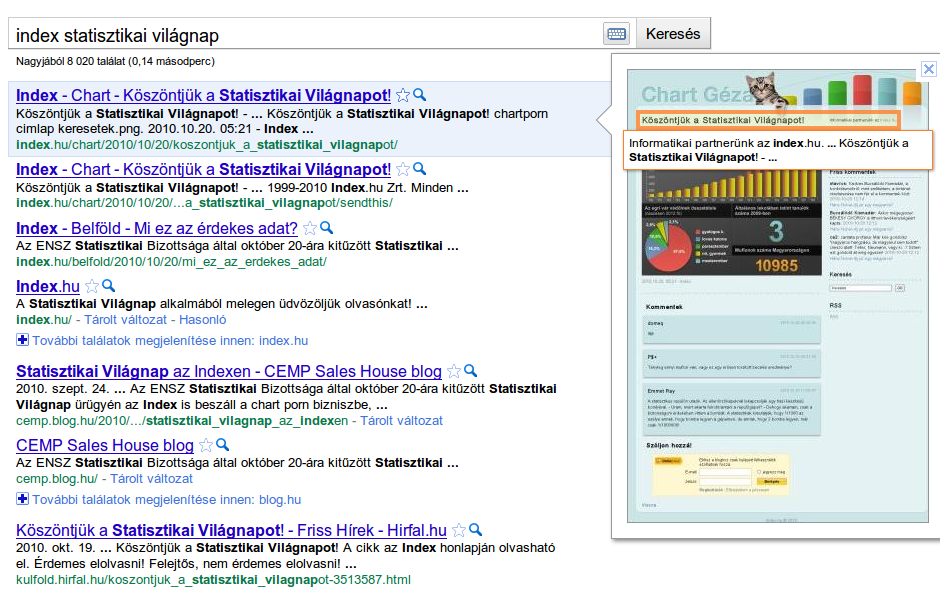Viewport: 940px width, 597px height.
Task: Expand more results from blog.hu
Action: [159, 499]
